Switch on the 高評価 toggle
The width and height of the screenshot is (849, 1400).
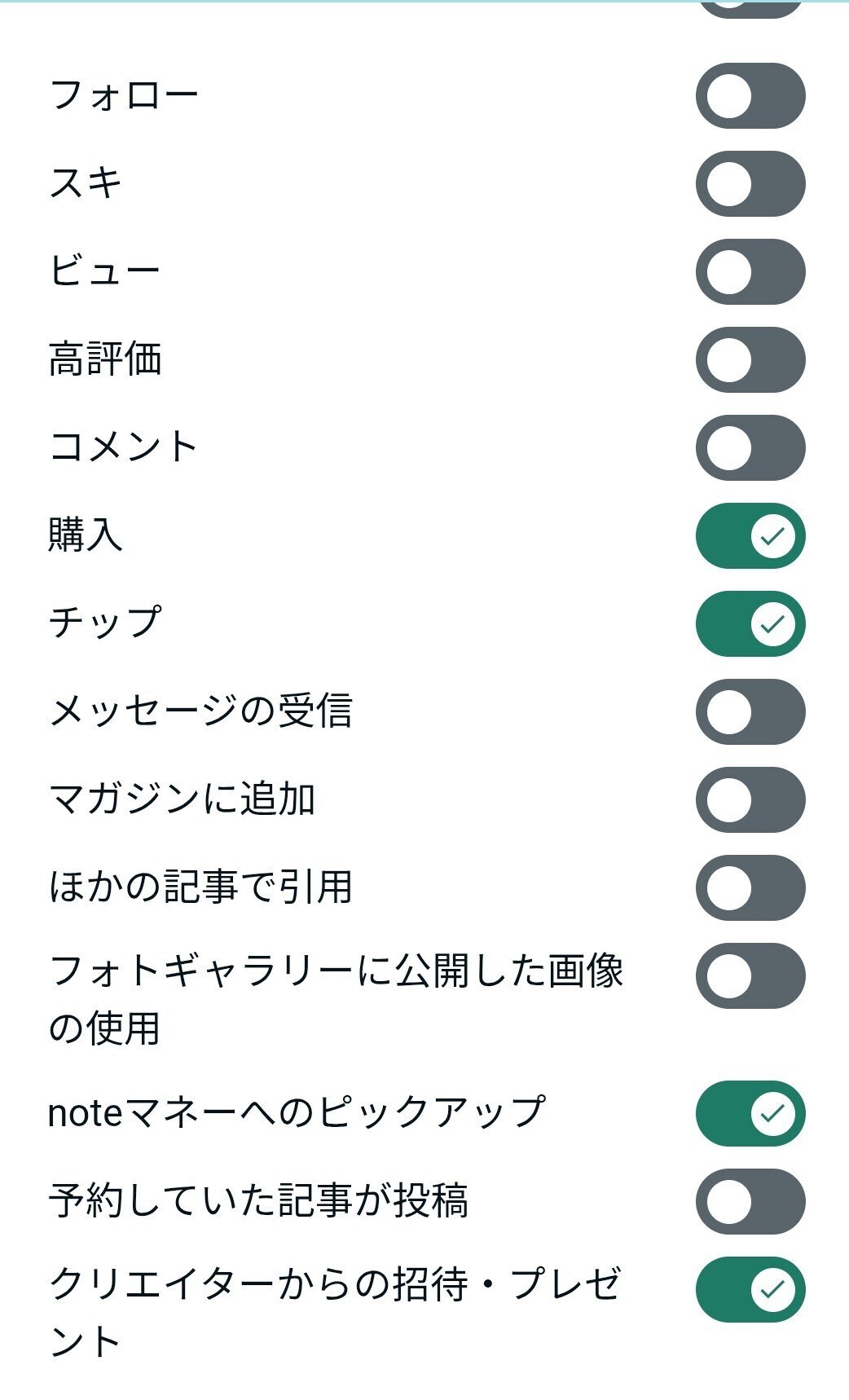pyautogui.click(x=750, y=360)
